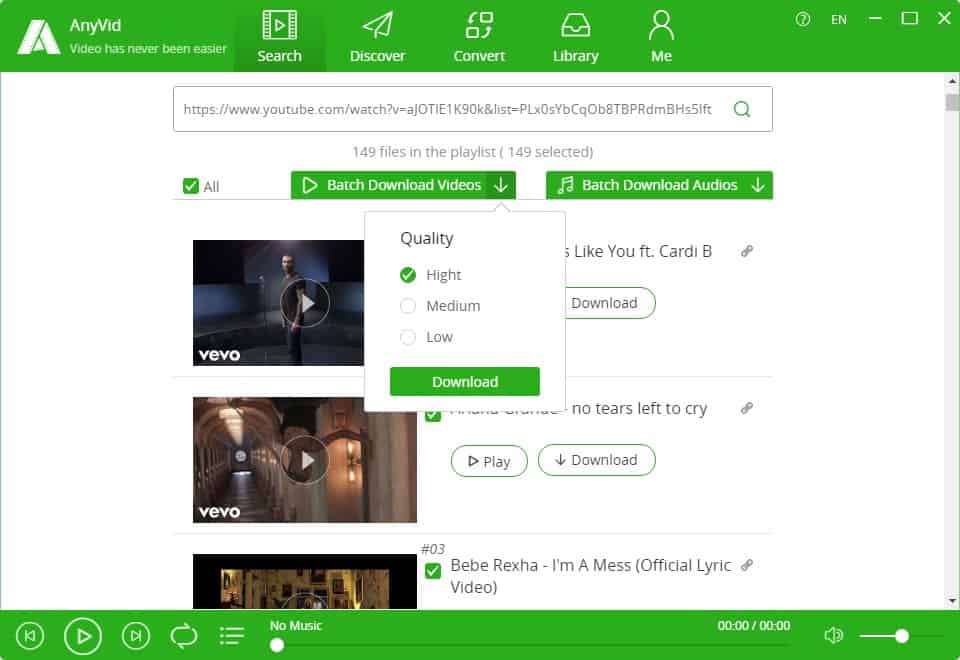Click Play button for no tears left to cry
960x660 pixels.
click(489, 460)
